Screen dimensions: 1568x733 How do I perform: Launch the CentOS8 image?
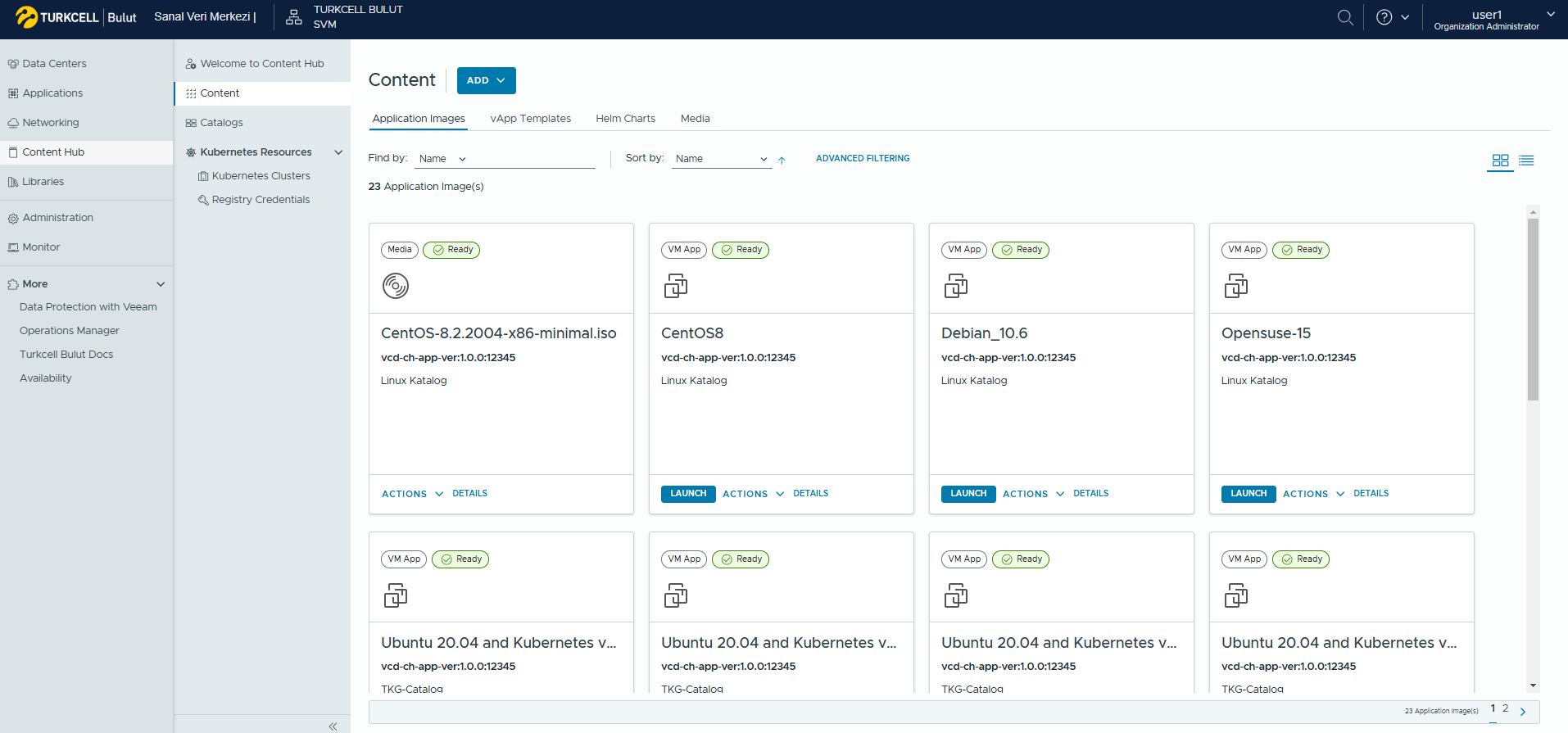pyautogui.click(x=688, y=494)
